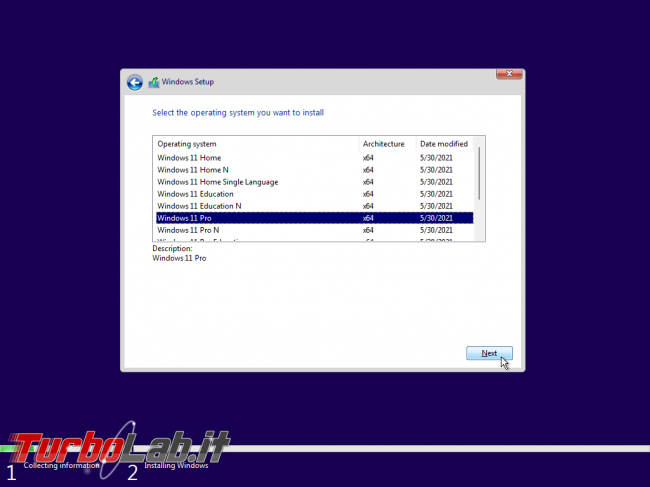
Task: Select Windows 11 Education edition
Action: pyautogui.click(x=314, y=194)
